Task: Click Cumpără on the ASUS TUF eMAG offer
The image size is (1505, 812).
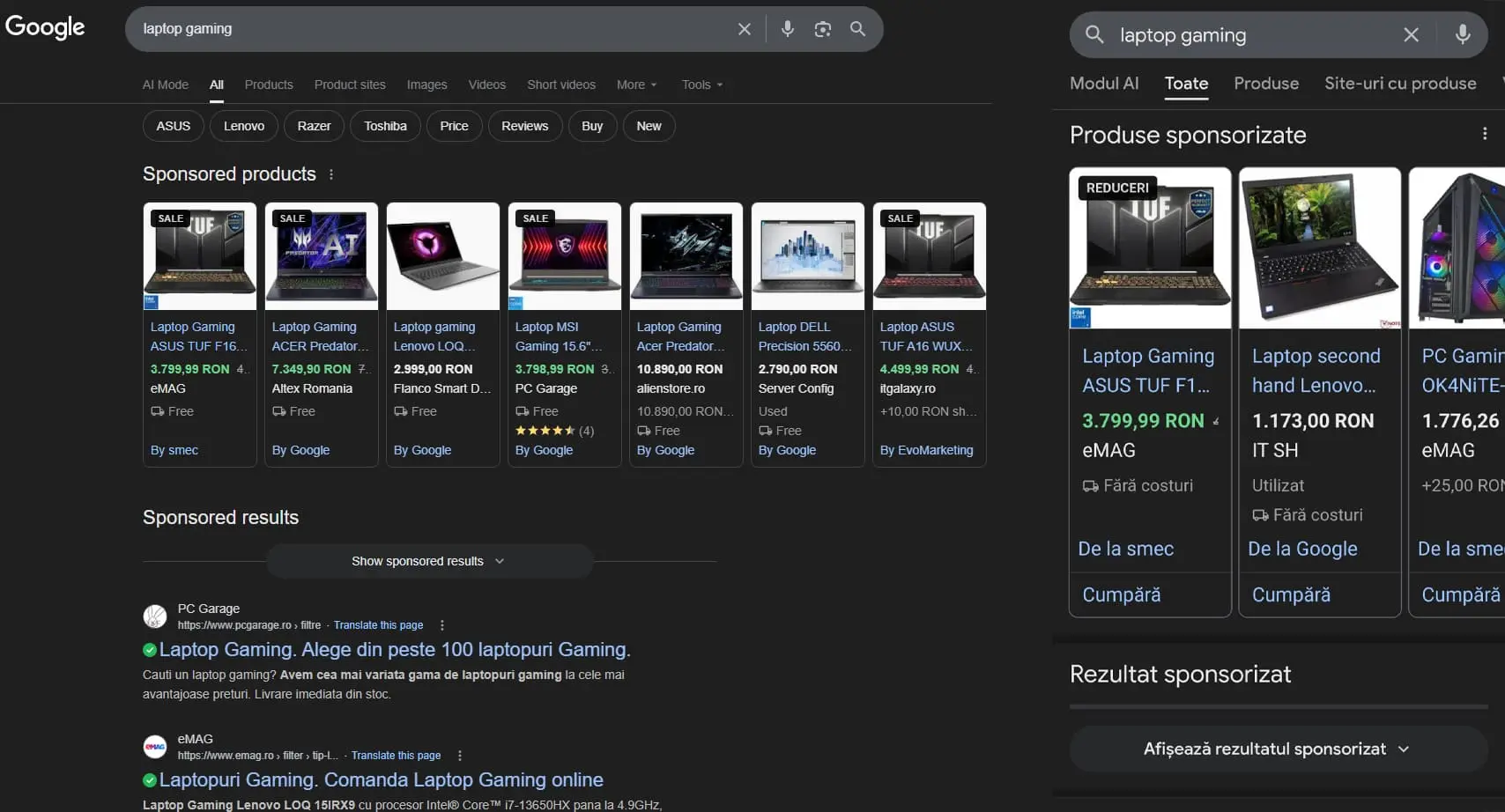Action: [1120, 594]
